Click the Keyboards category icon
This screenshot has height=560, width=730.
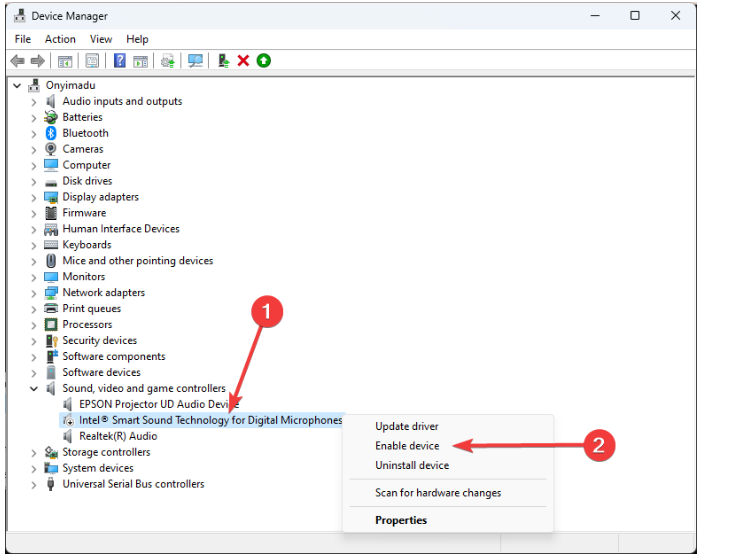(51, 245)
